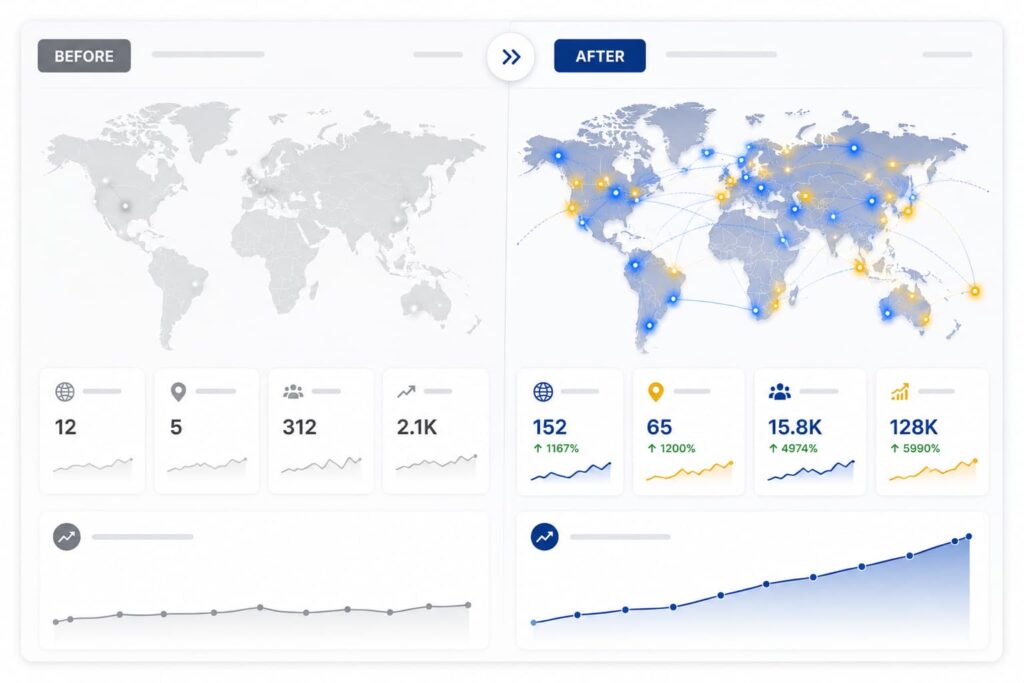
Task: Select the value 5 in the Before stats
Action: click(x=176, y=427)
